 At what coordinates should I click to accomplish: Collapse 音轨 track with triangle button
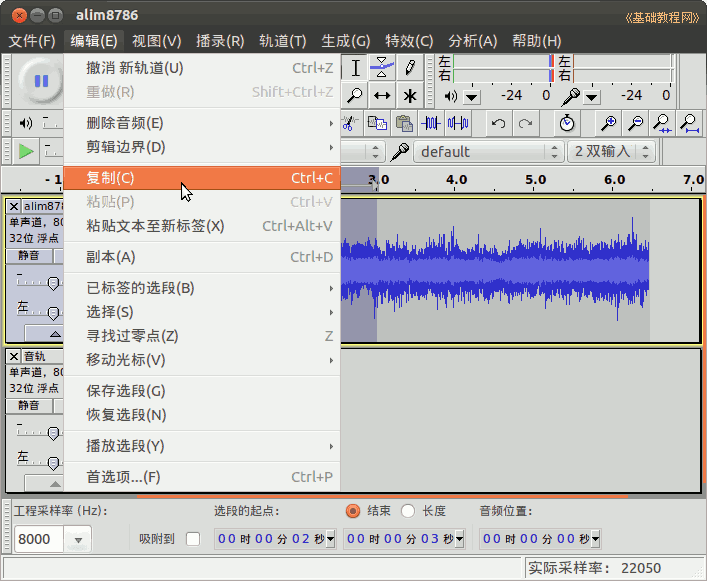click(55, 484)
